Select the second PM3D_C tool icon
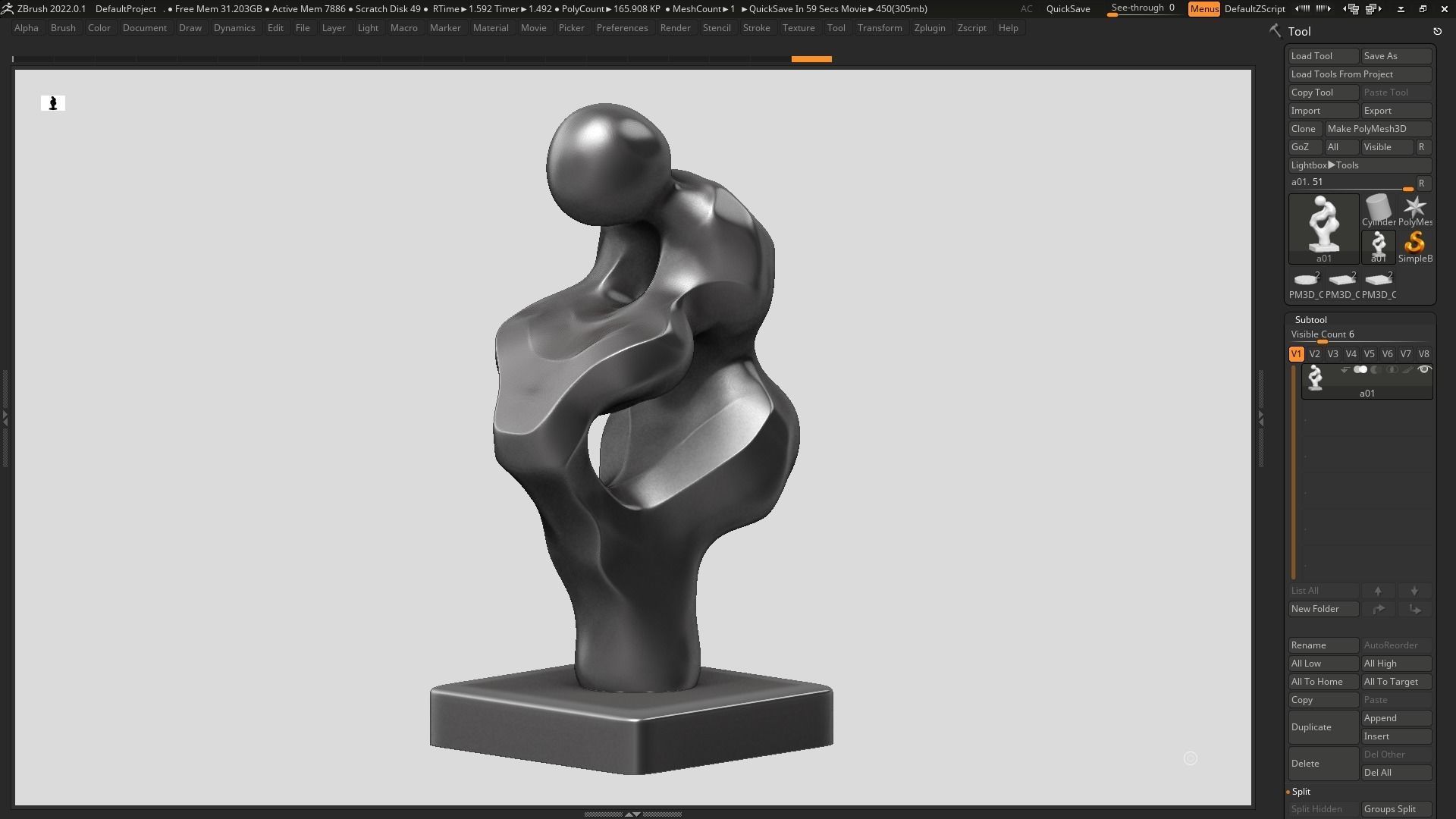This screenshot has width=1456, height=819. 1341,284
